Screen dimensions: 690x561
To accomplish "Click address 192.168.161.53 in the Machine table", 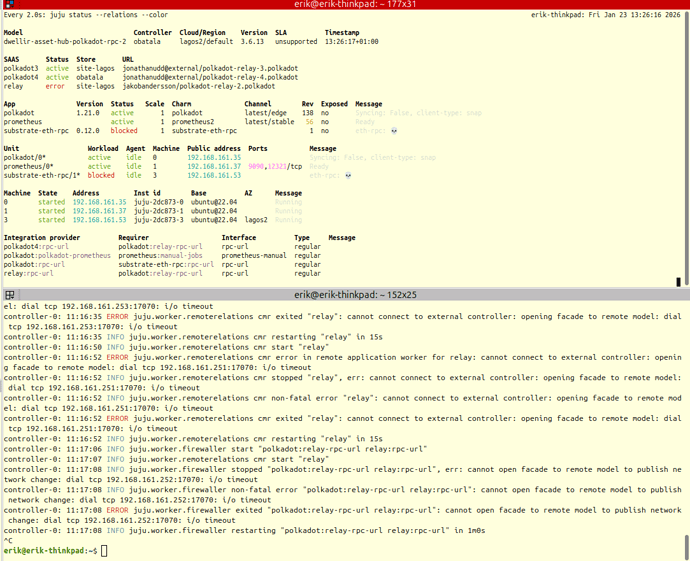I will pos(99,220).
